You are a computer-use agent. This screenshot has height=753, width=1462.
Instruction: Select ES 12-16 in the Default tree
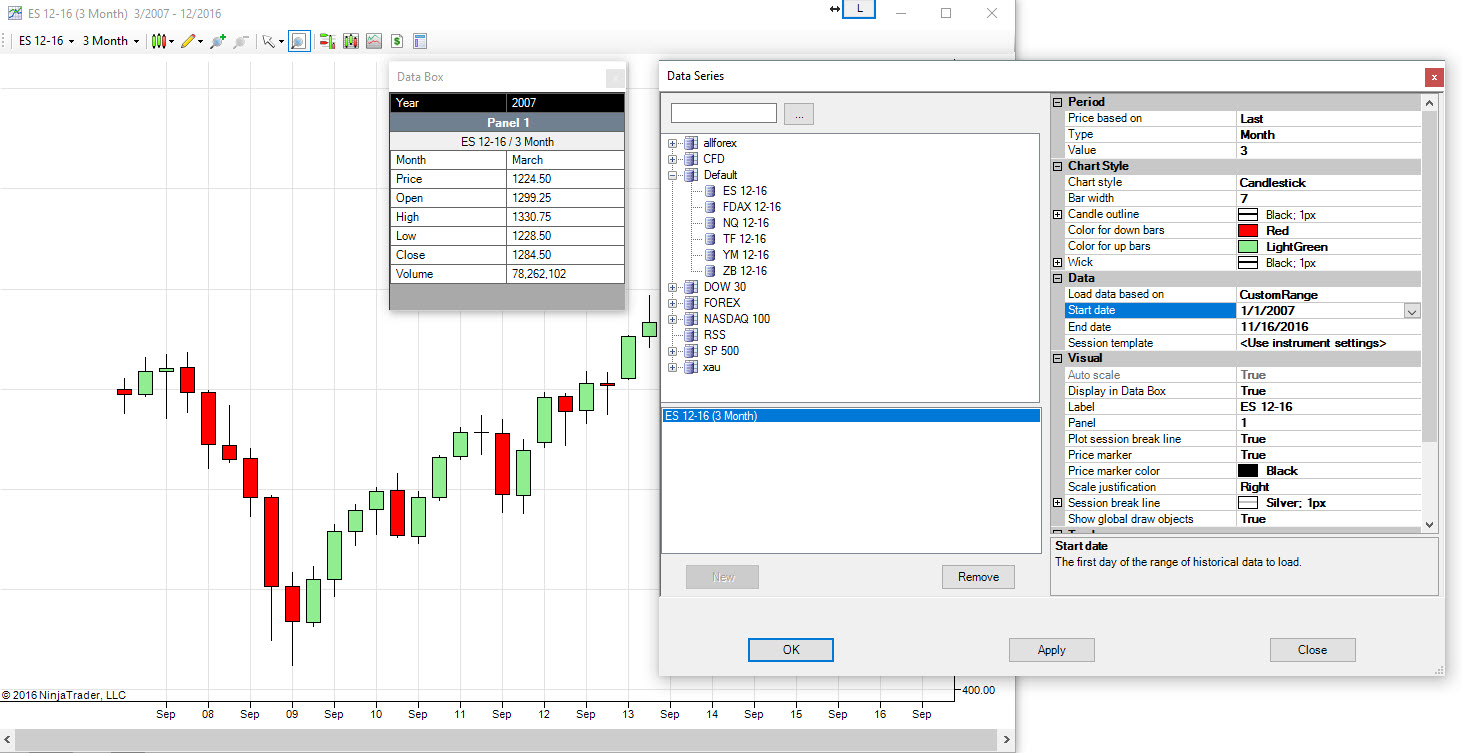point(744,191)
